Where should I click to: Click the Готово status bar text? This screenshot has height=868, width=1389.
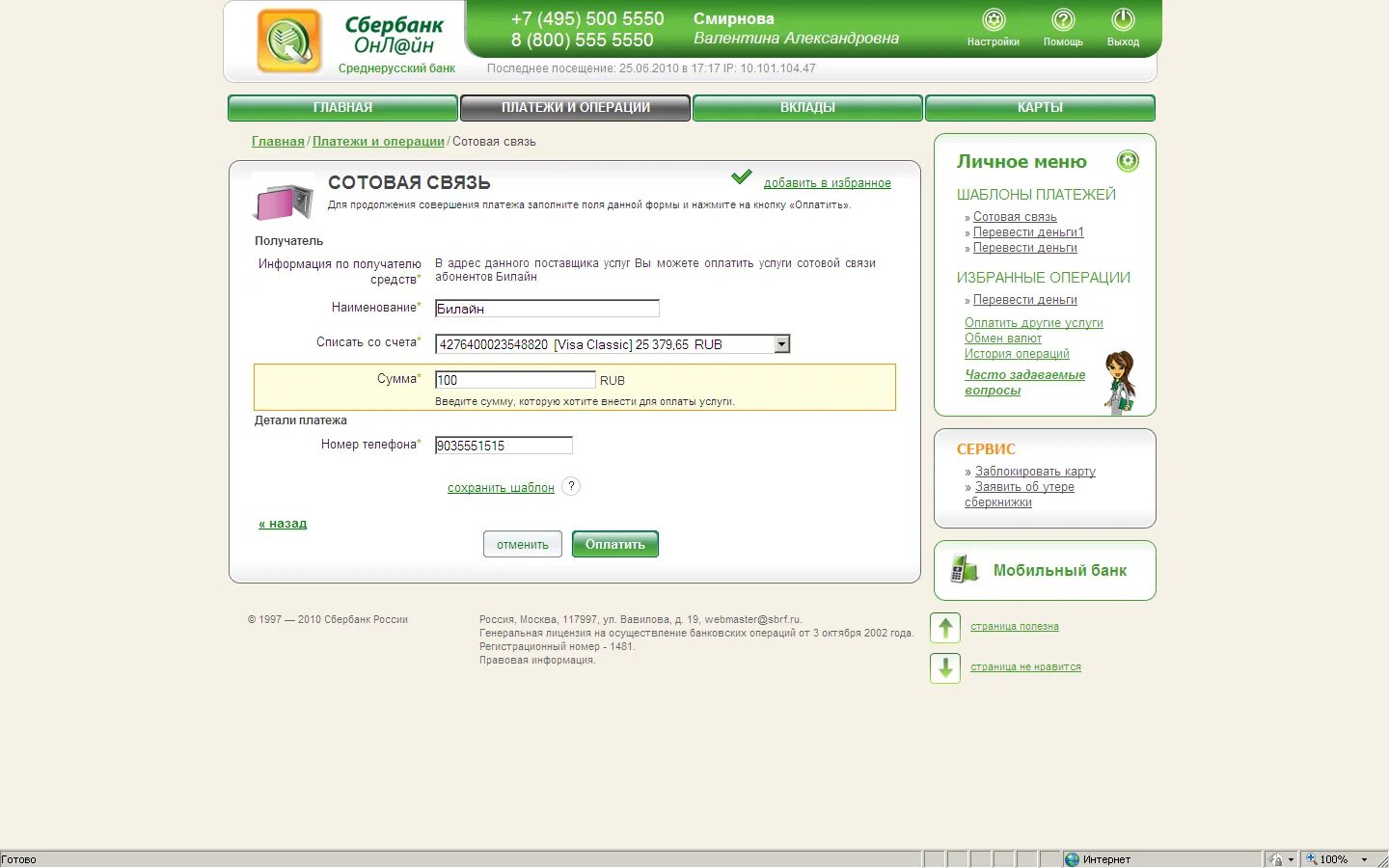(19, 859)
